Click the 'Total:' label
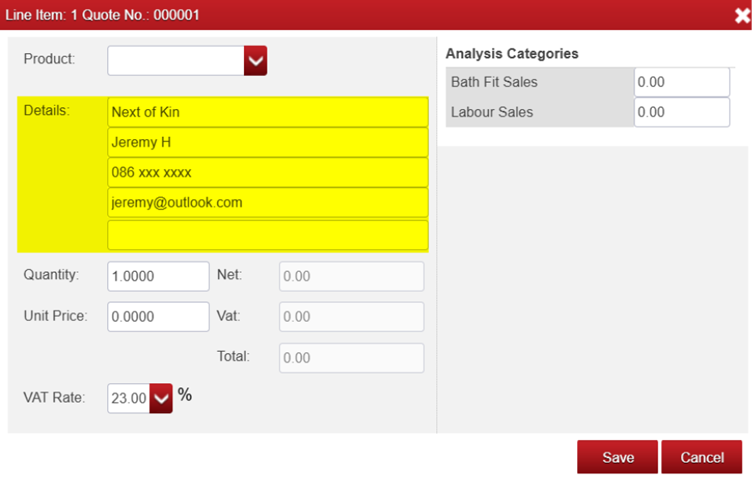 [233, 356]
